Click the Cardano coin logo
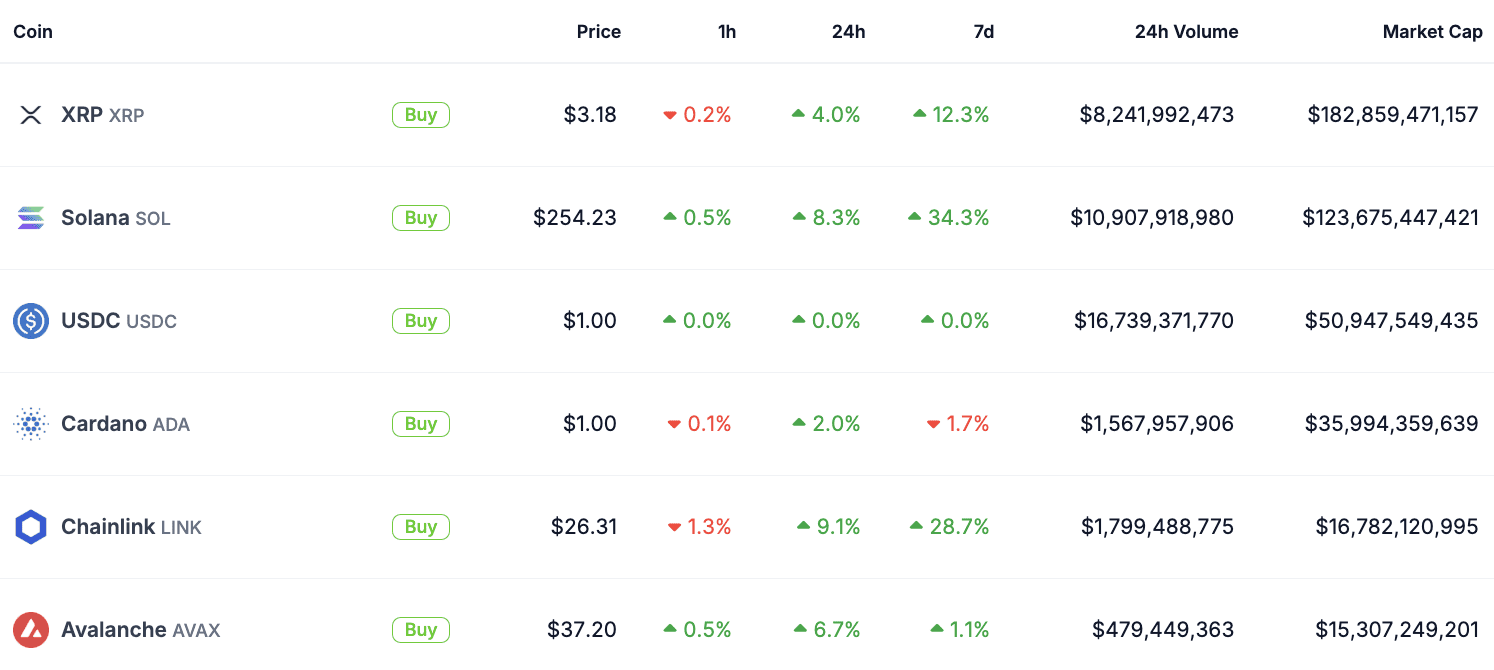The height and width of the screenshot is (670, 1494). click(31, 423)
